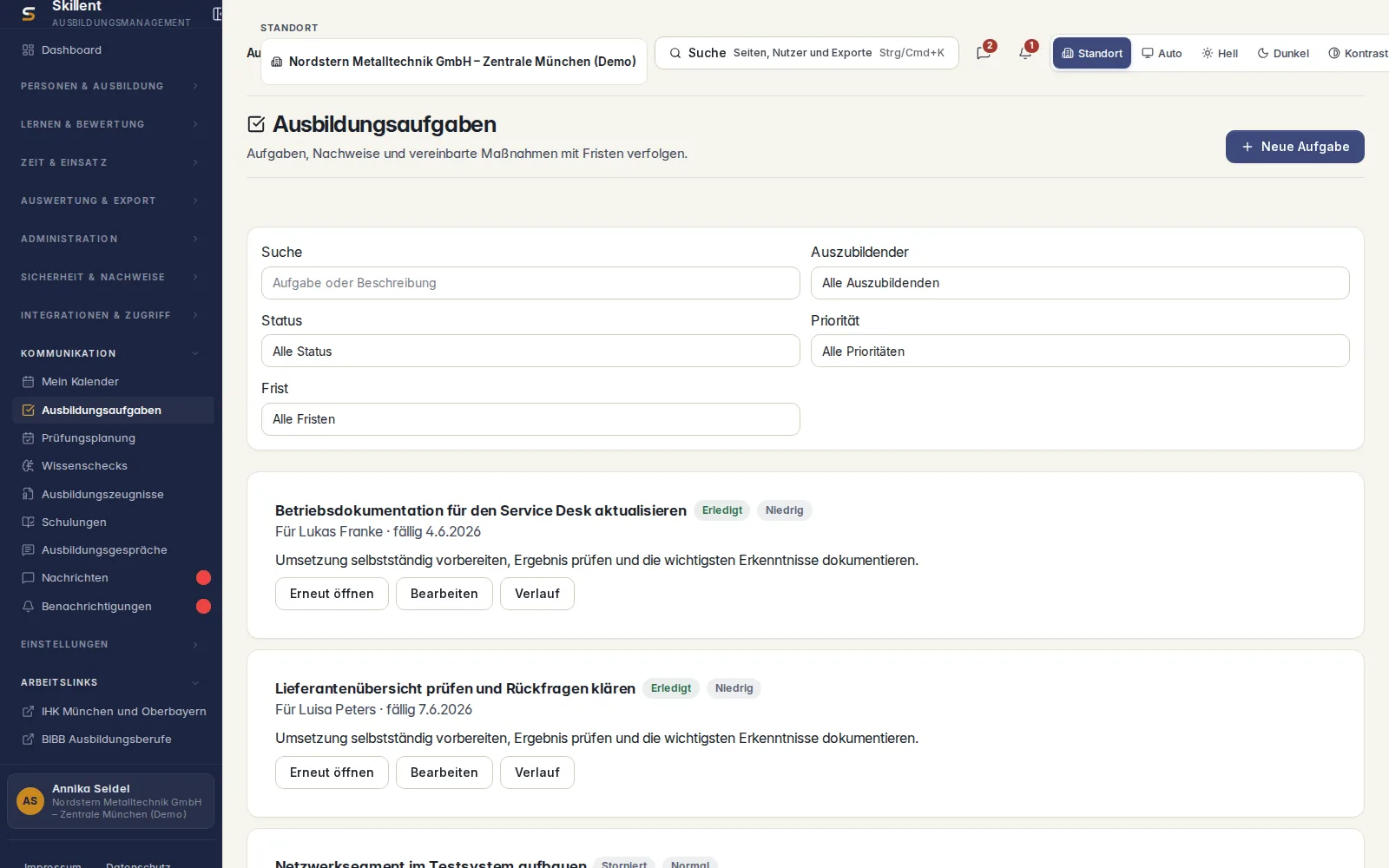Open the messages chat icon in header
Viewport: 1389px width, 868px height.
(x=984, y=53)
